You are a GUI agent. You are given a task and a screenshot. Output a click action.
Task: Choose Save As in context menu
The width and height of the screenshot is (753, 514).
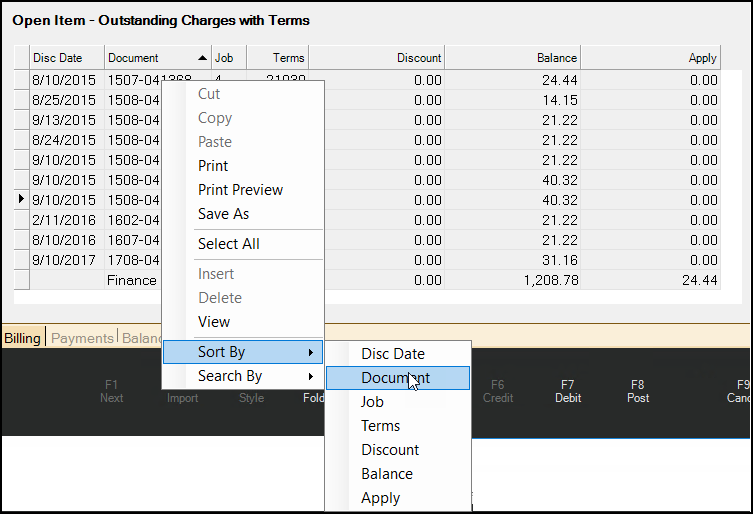pyautogui.click(x=223, y=213)
